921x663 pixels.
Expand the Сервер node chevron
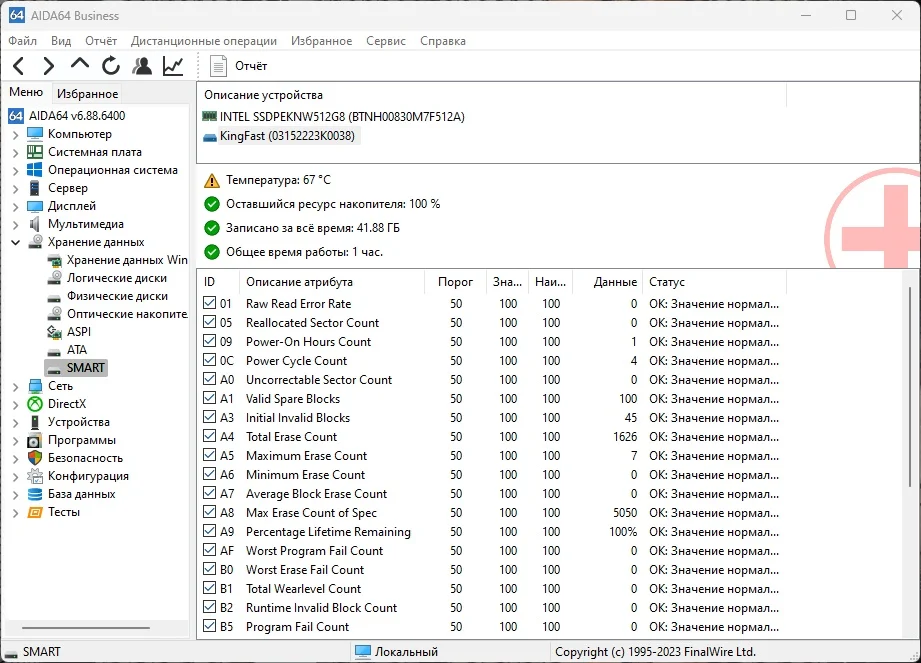pos(16,189)
